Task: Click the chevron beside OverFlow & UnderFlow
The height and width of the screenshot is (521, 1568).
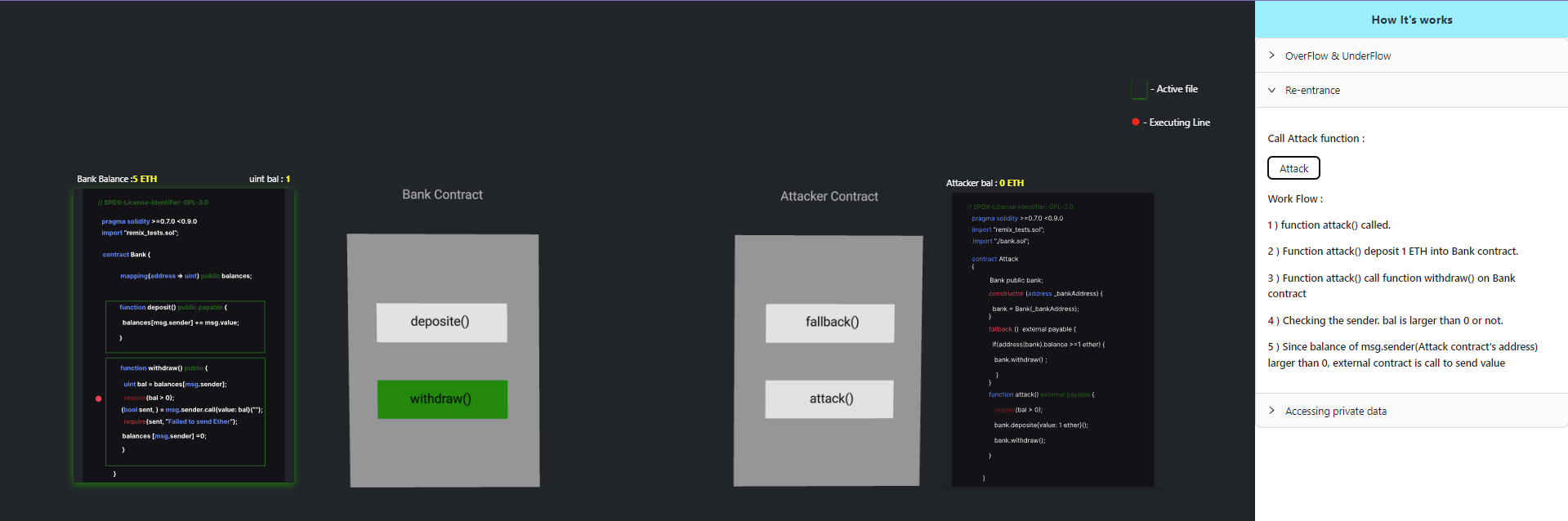Action: (x=1271, y=56)
